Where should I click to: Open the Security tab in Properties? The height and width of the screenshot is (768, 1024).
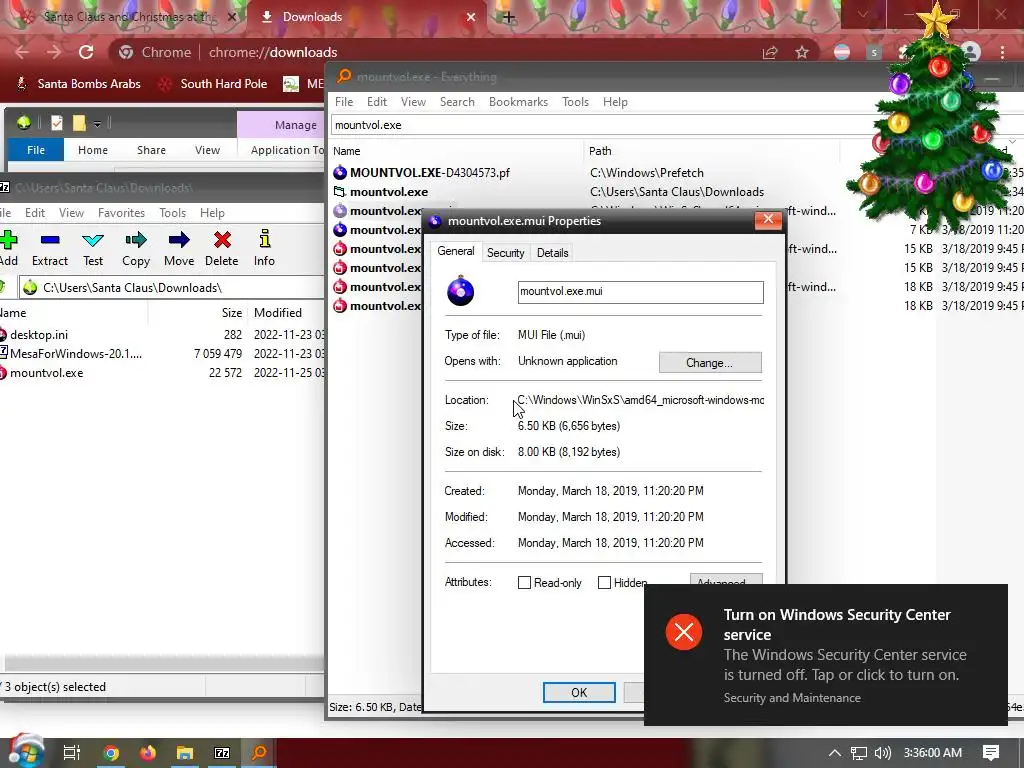coord(505,253)
